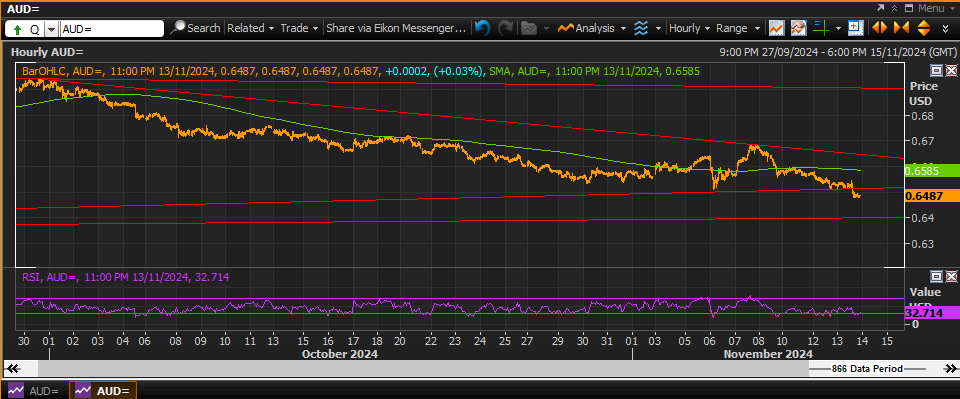Click Share via Eikon Messenger

click(x=396, y=28)
